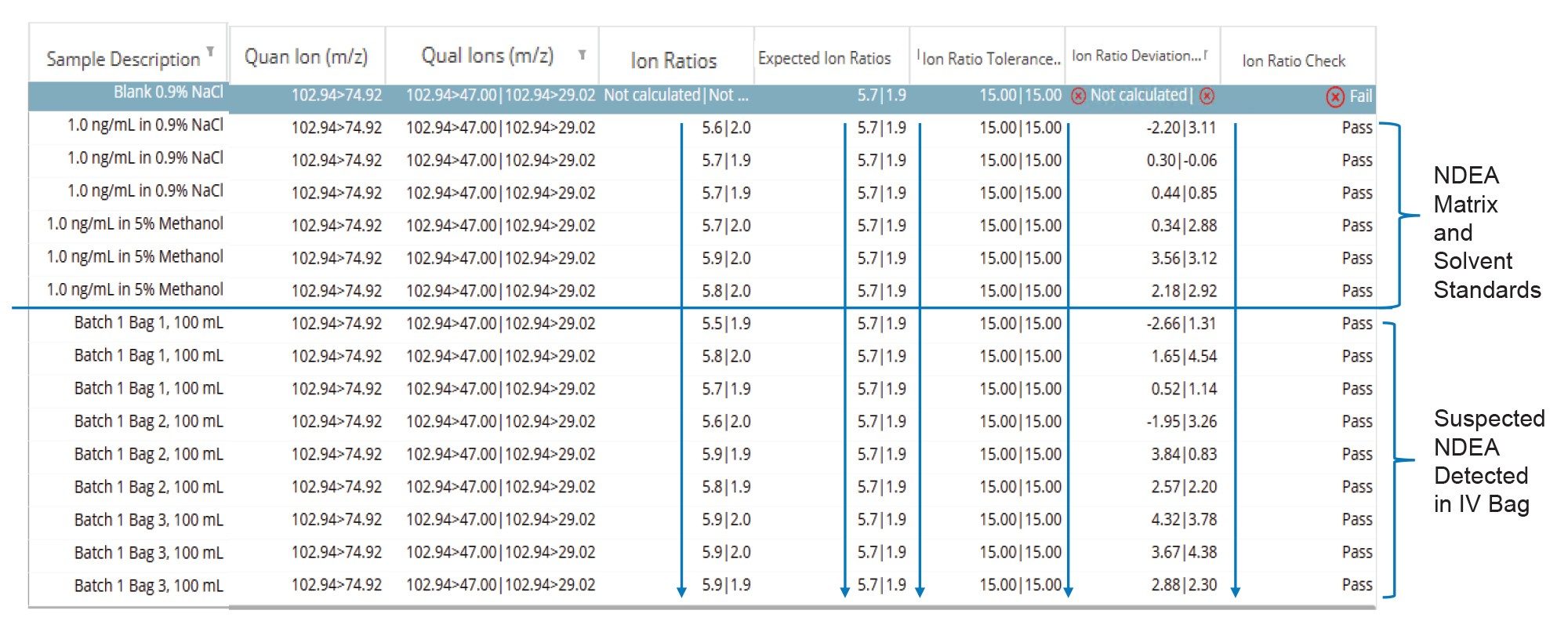Select deviation cell '-1.95|3.26'
The image size is (1568, 639).
click(x=1181, y=422)
